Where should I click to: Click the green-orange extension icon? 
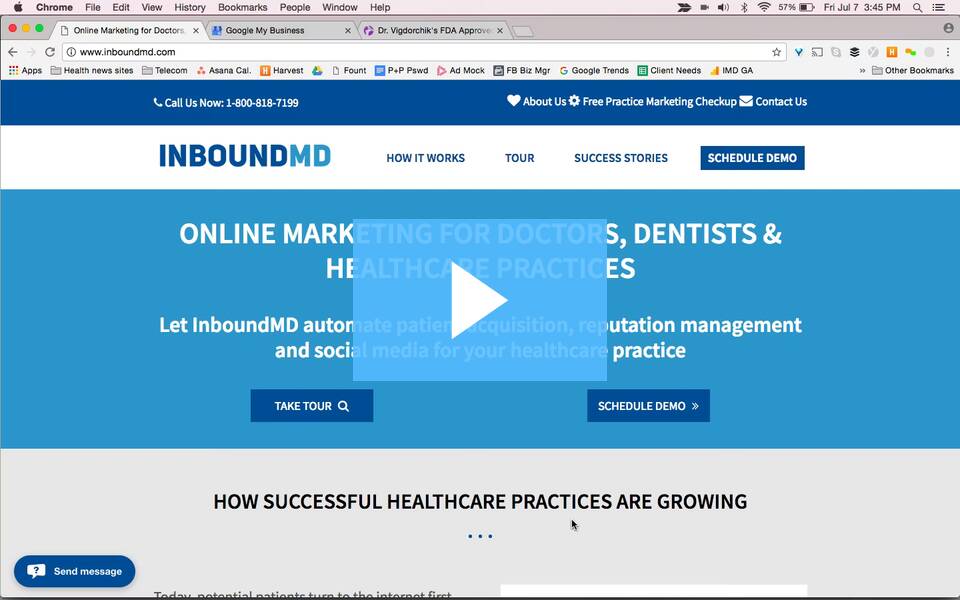point(910,52)
